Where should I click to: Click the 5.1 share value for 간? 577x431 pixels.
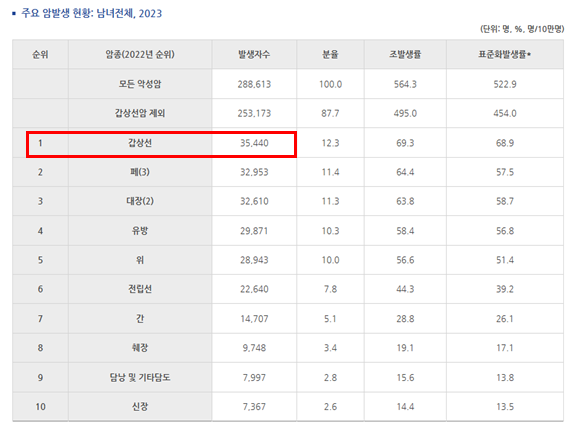click(330, 319)
